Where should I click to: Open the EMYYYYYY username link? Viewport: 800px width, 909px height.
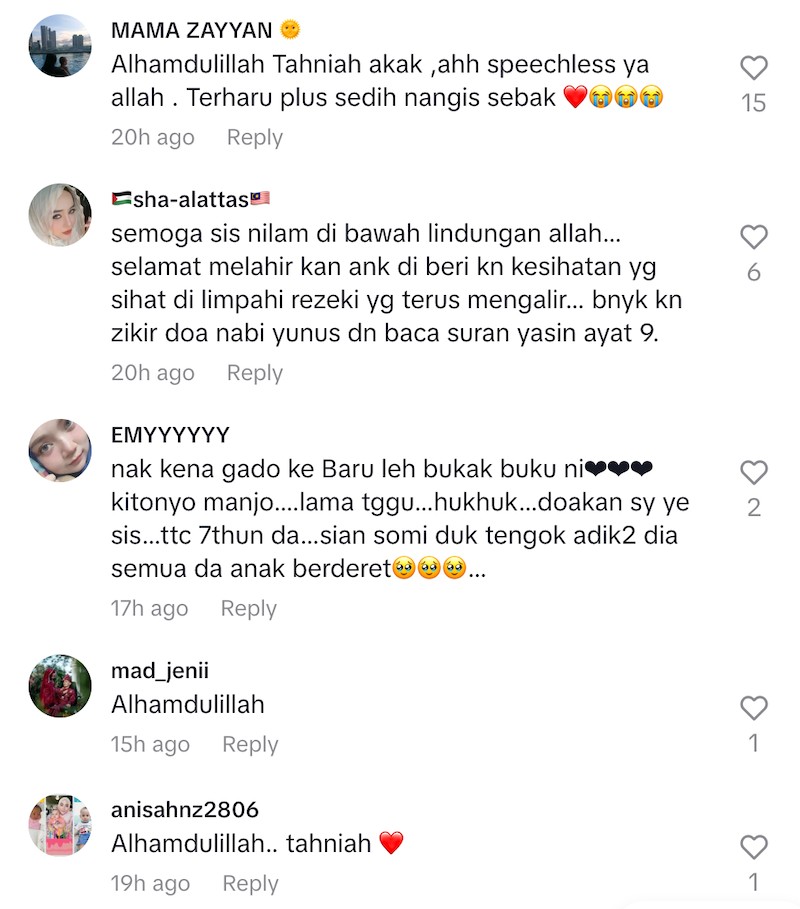coord(170,435)
